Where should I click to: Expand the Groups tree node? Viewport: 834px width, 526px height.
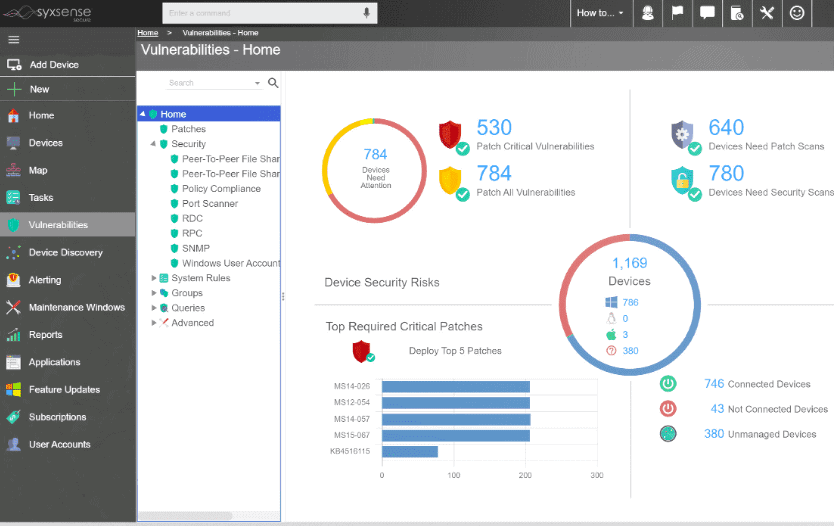153,293
